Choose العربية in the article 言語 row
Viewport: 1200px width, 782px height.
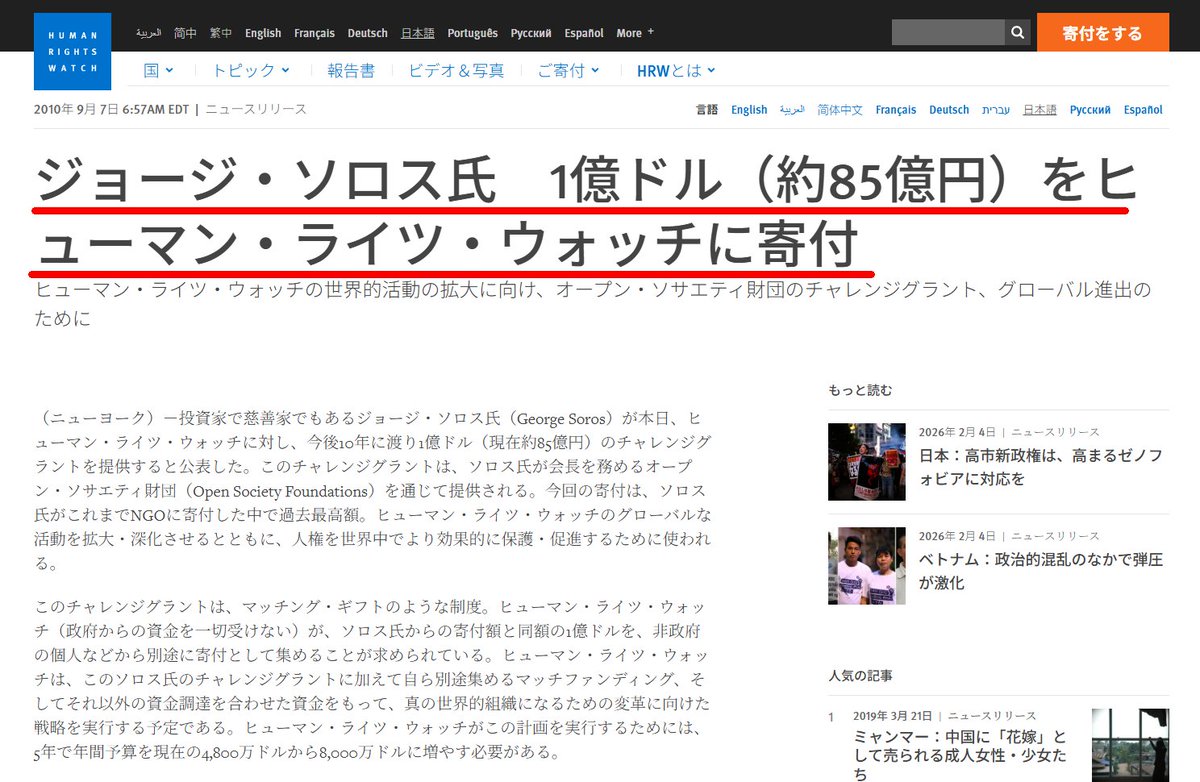792,110
